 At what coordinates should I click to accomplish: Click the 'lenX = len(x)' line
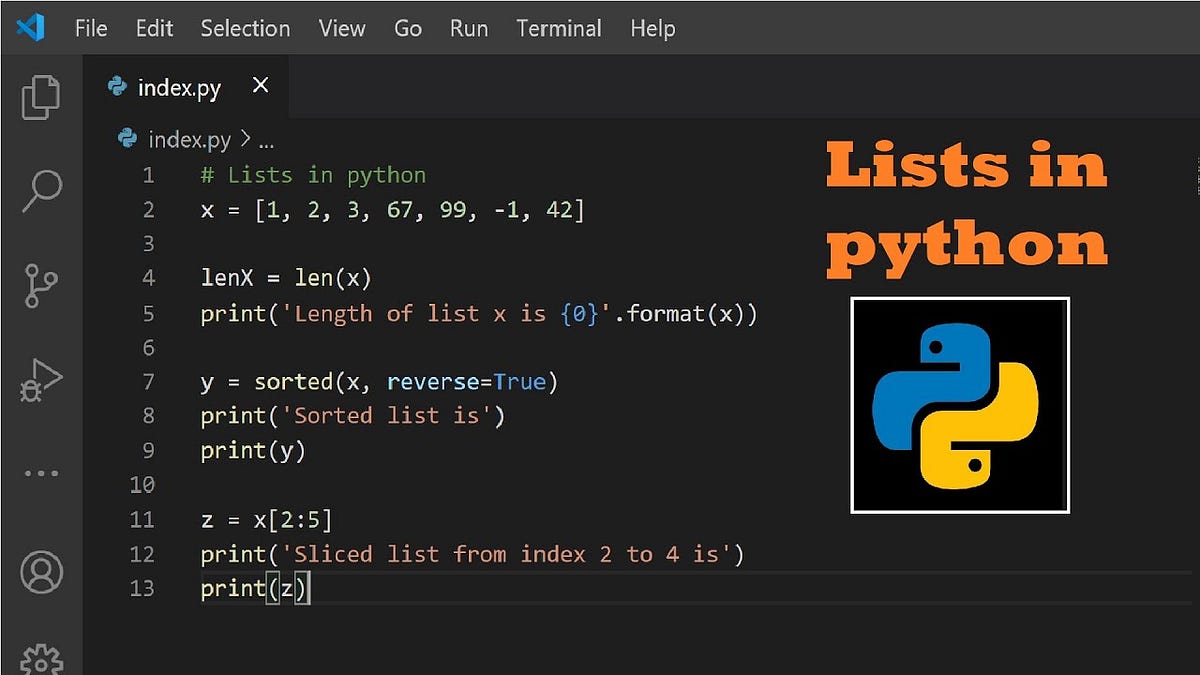click(286, 278)
